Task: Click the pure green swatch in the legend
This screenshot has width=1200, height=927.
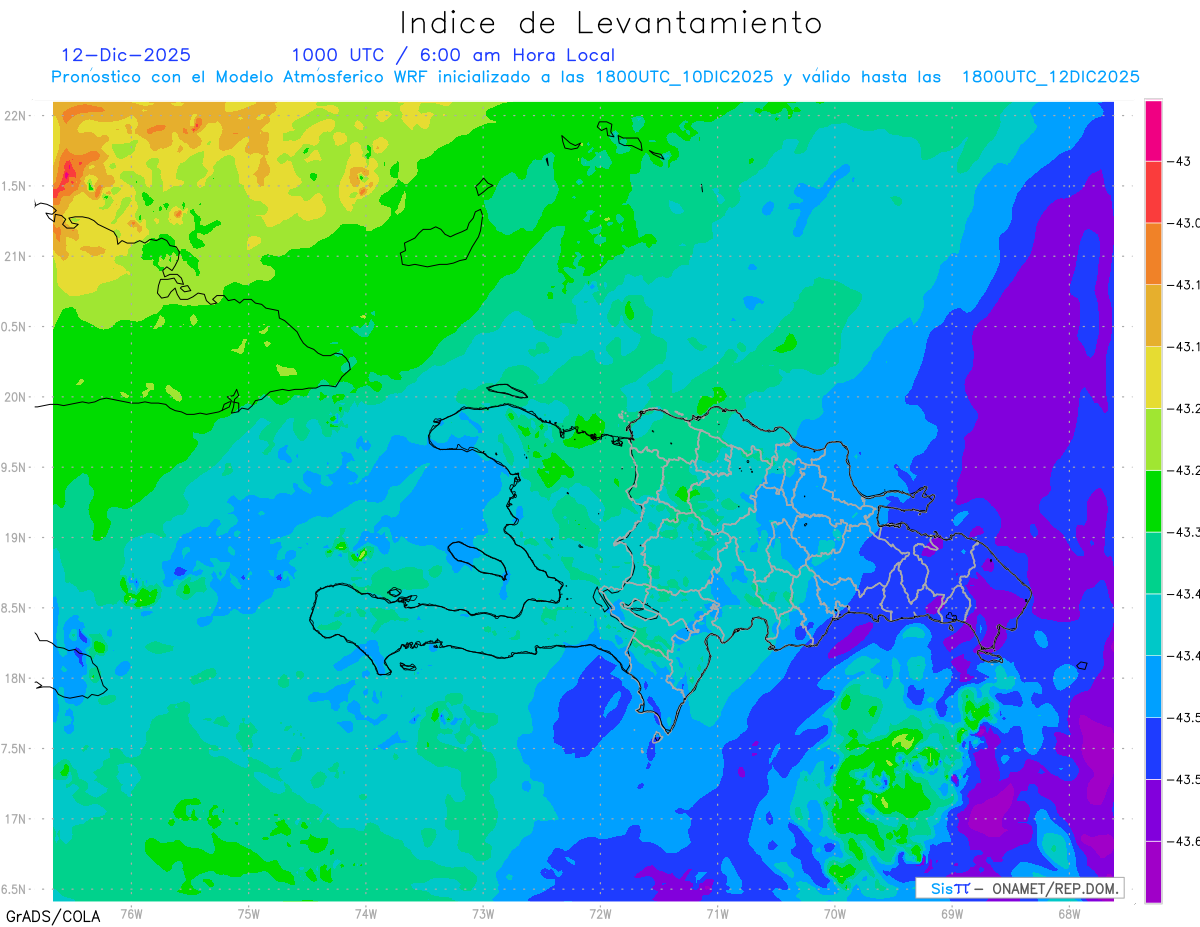Action: point(1153,501)
